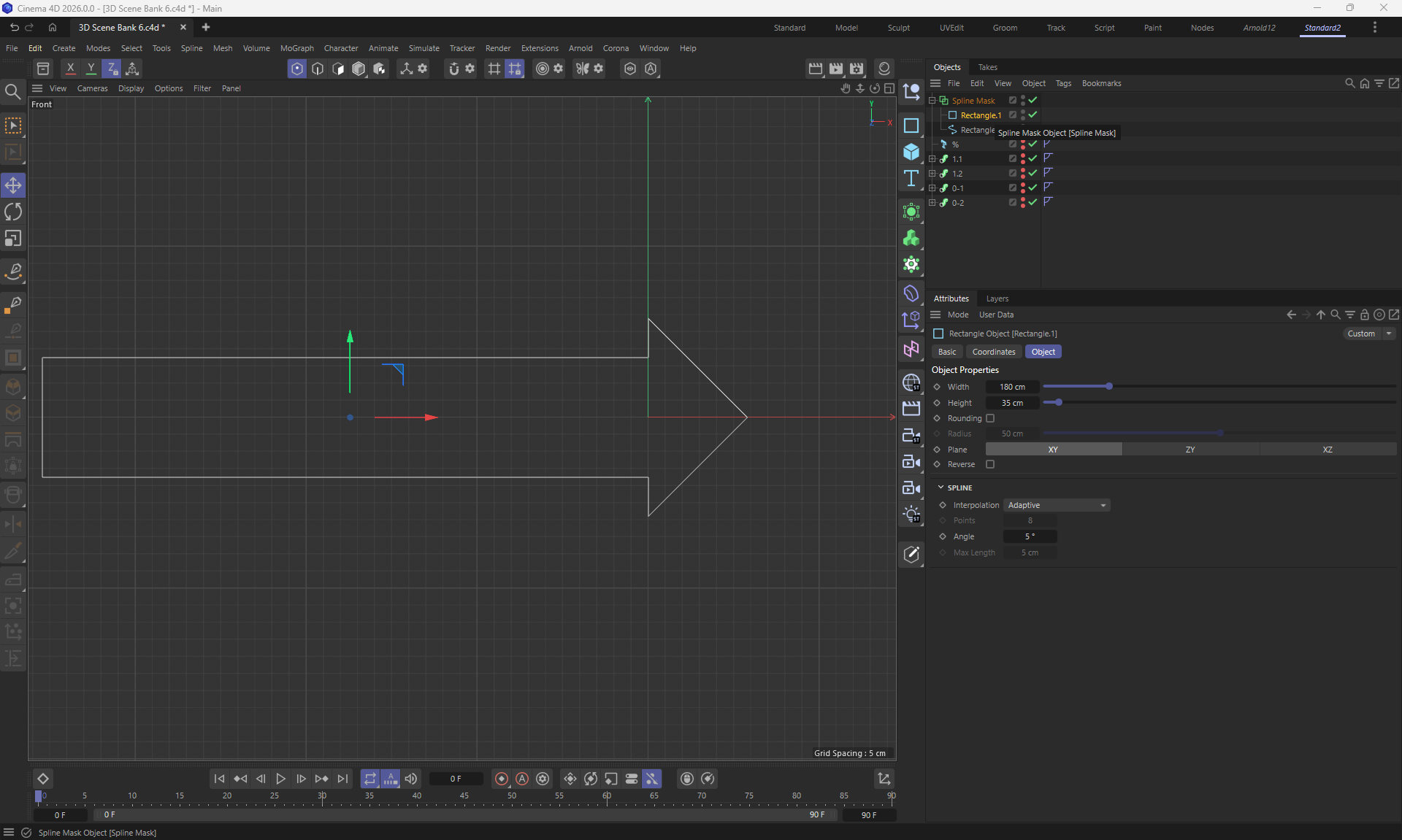
Task: Click the Text spline tool icon
Action: 911,179
